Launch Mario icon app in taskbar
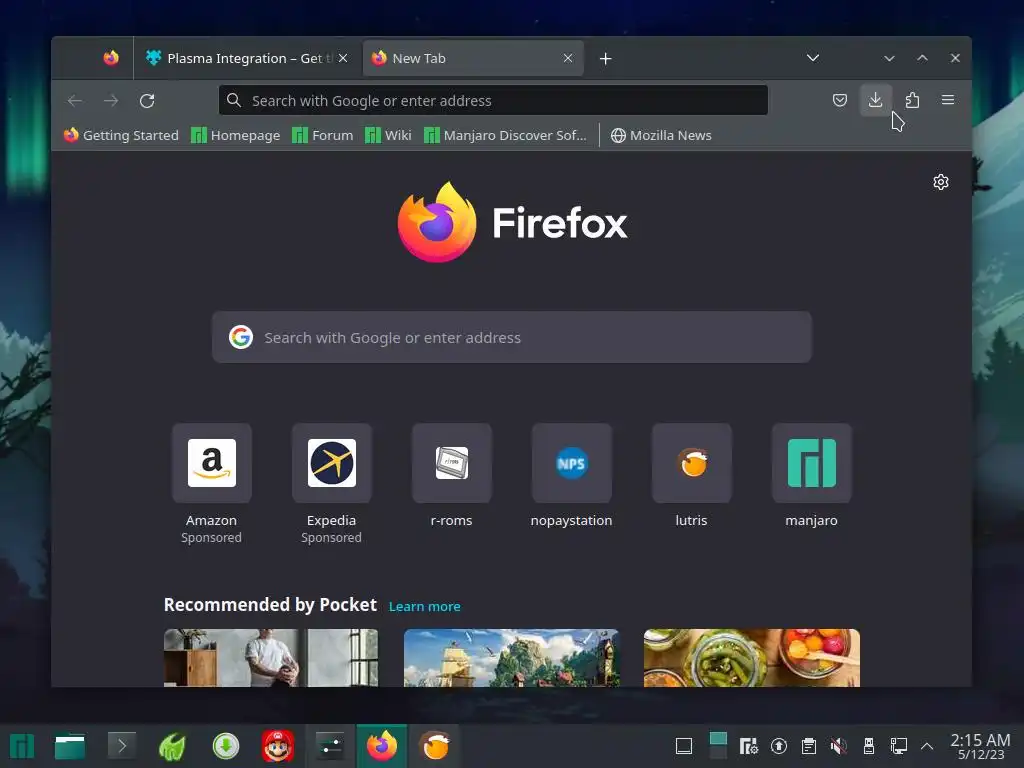This screenshot has height=768, width=1024. point(278,746)
